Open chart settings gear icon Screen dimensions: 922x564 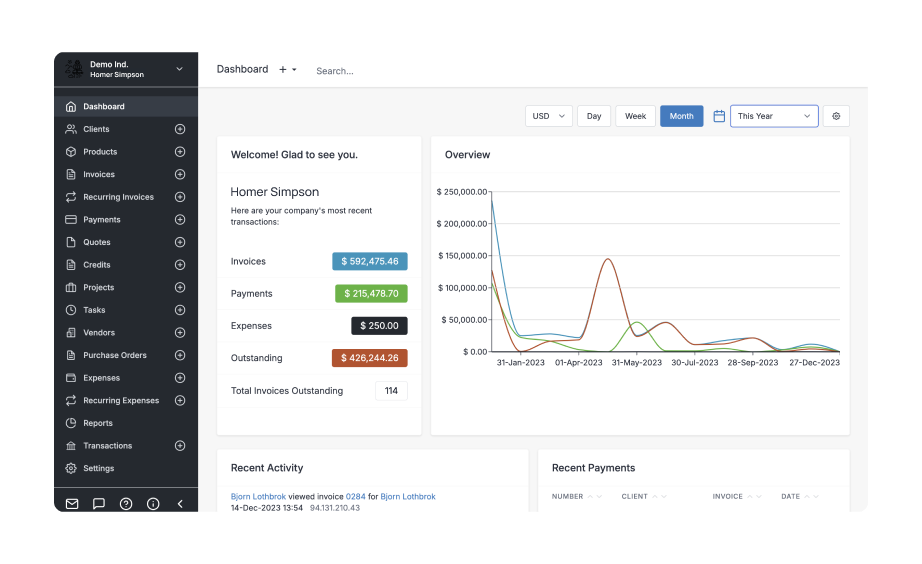point(836,116)
